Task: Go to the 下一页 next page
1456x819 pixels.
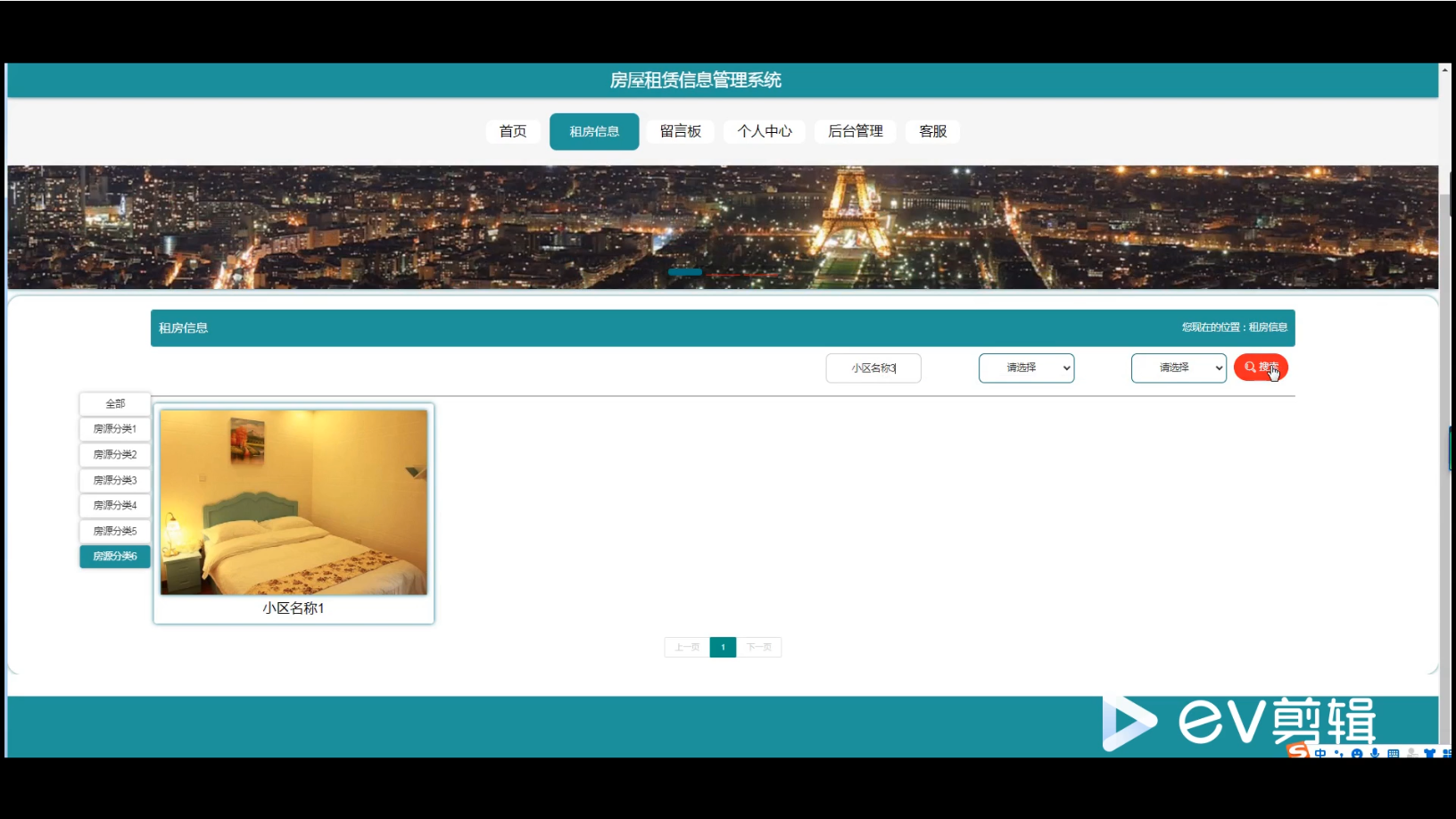Action: click(759, 647)
